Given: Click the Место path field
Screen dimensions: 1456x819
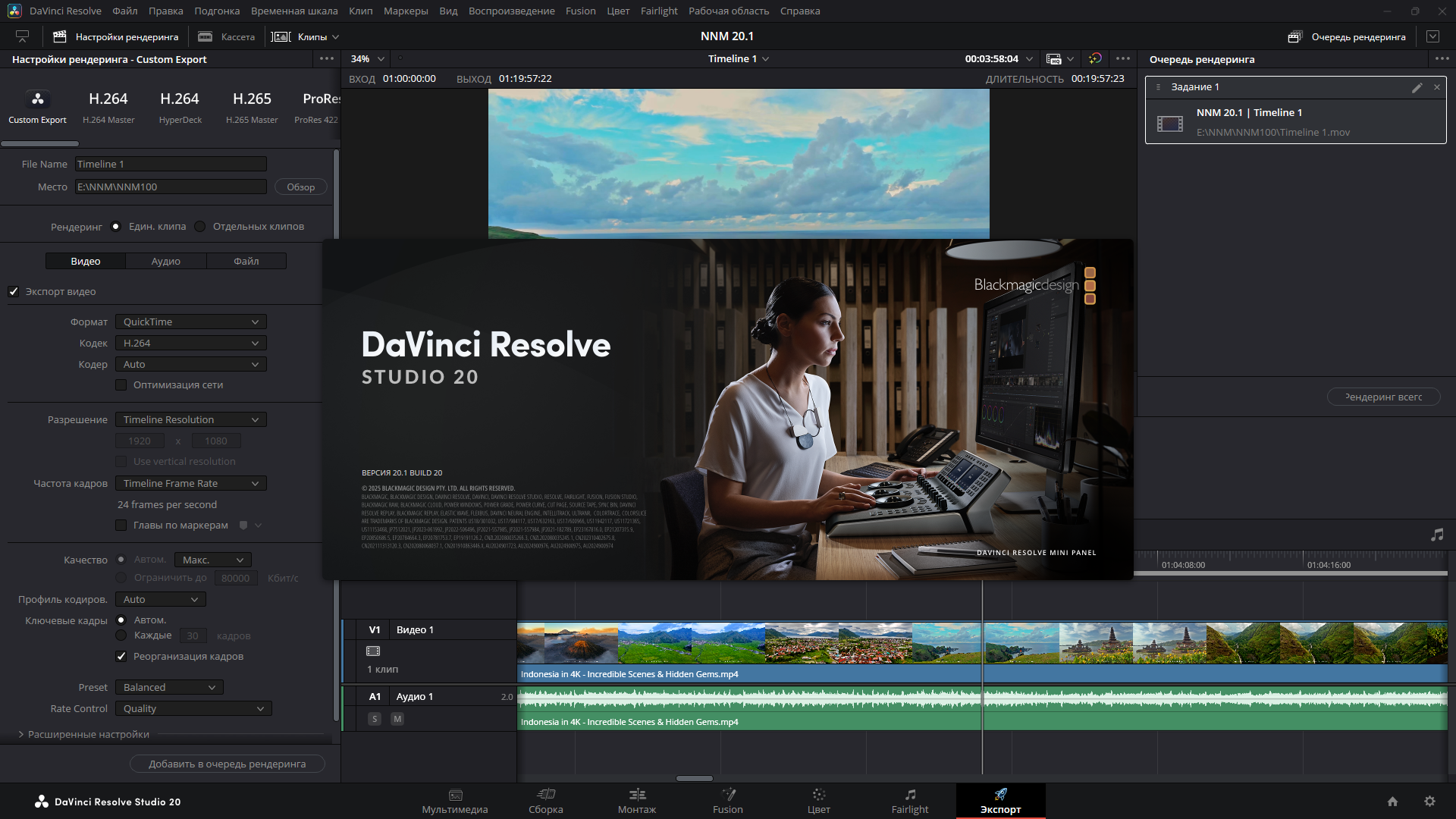Looking at the screenshot, I should [171, 187].
